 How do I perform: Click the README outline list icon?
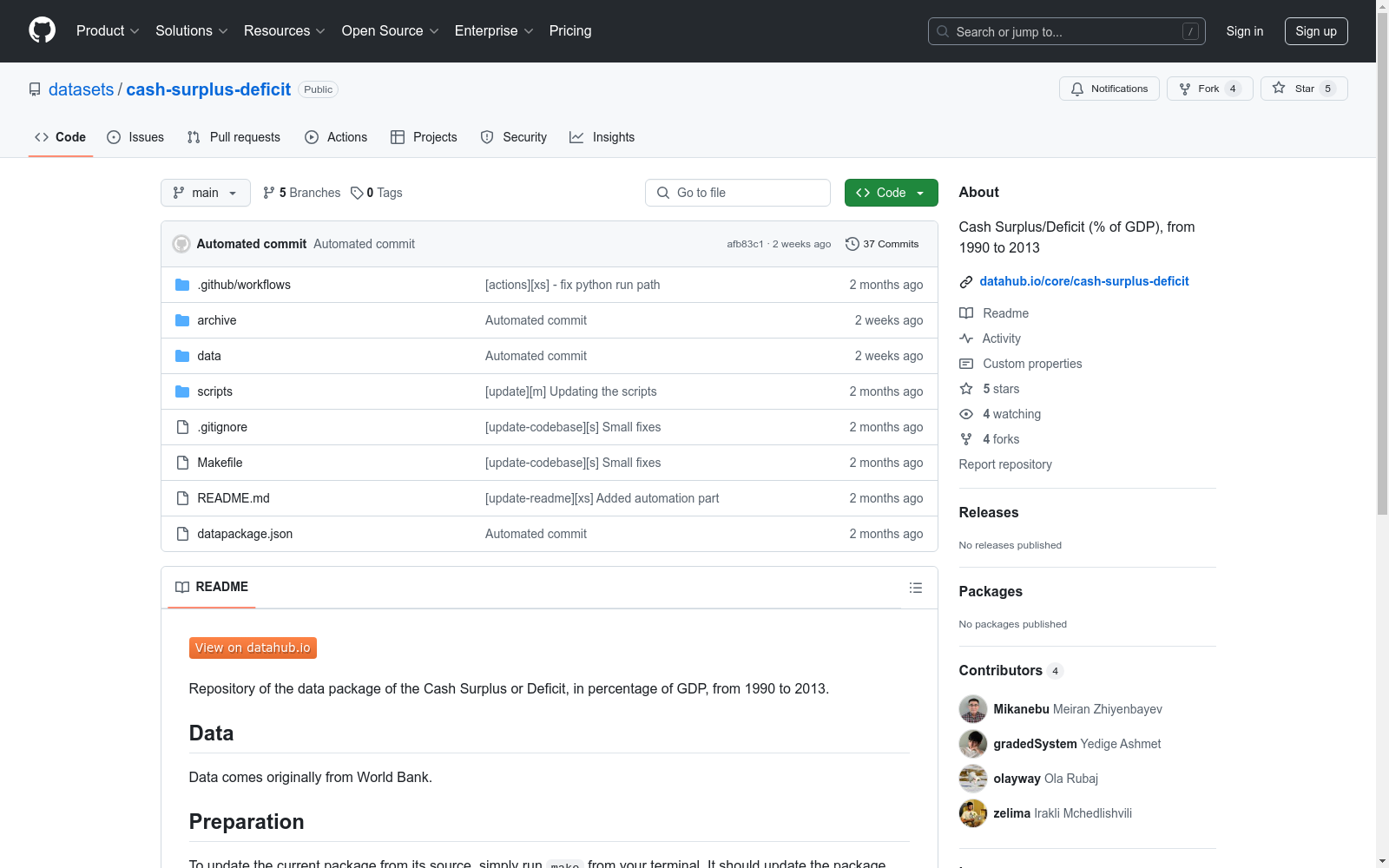(915, 588)
